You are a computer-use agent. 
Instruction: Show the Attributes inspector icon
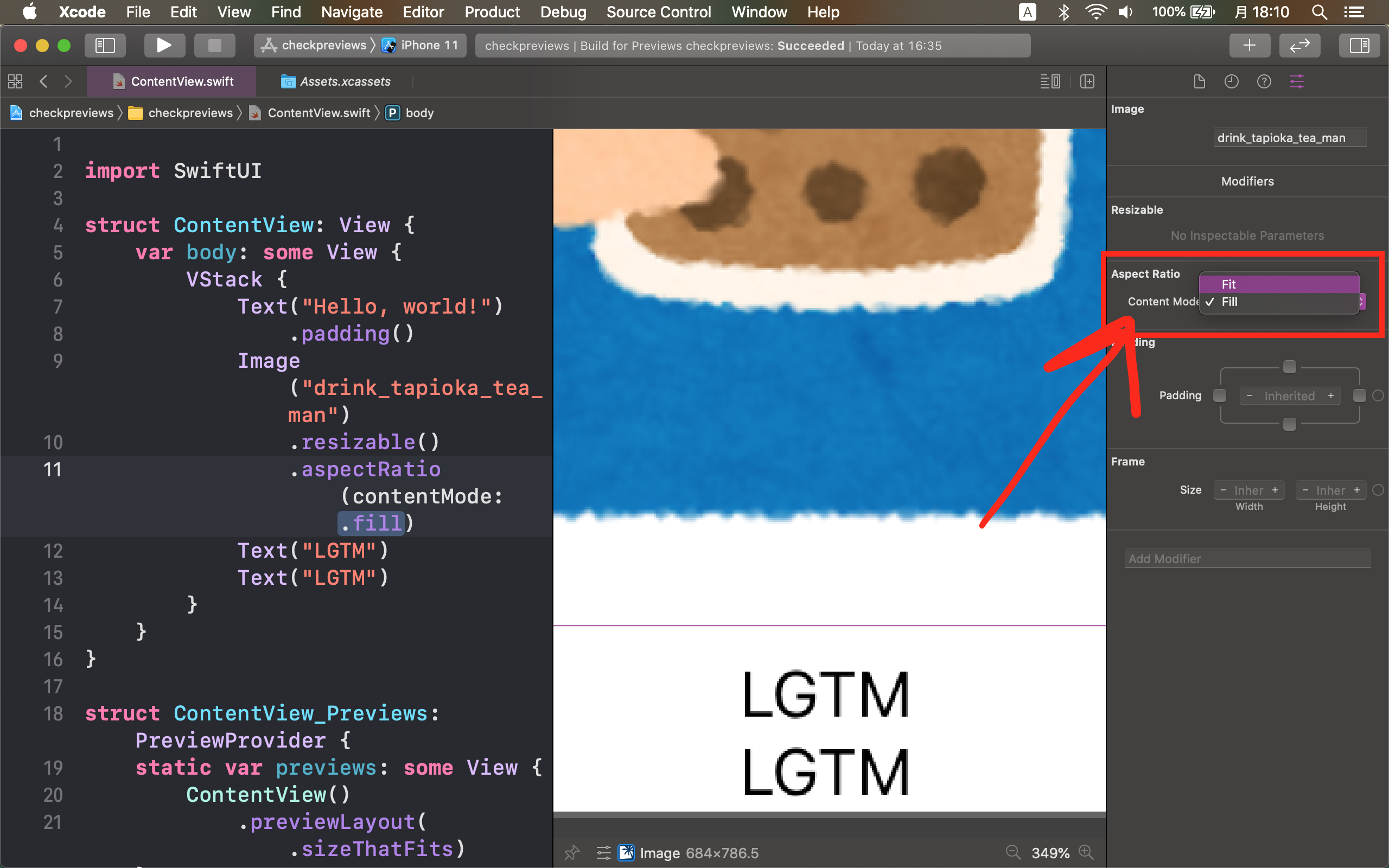1297,81
